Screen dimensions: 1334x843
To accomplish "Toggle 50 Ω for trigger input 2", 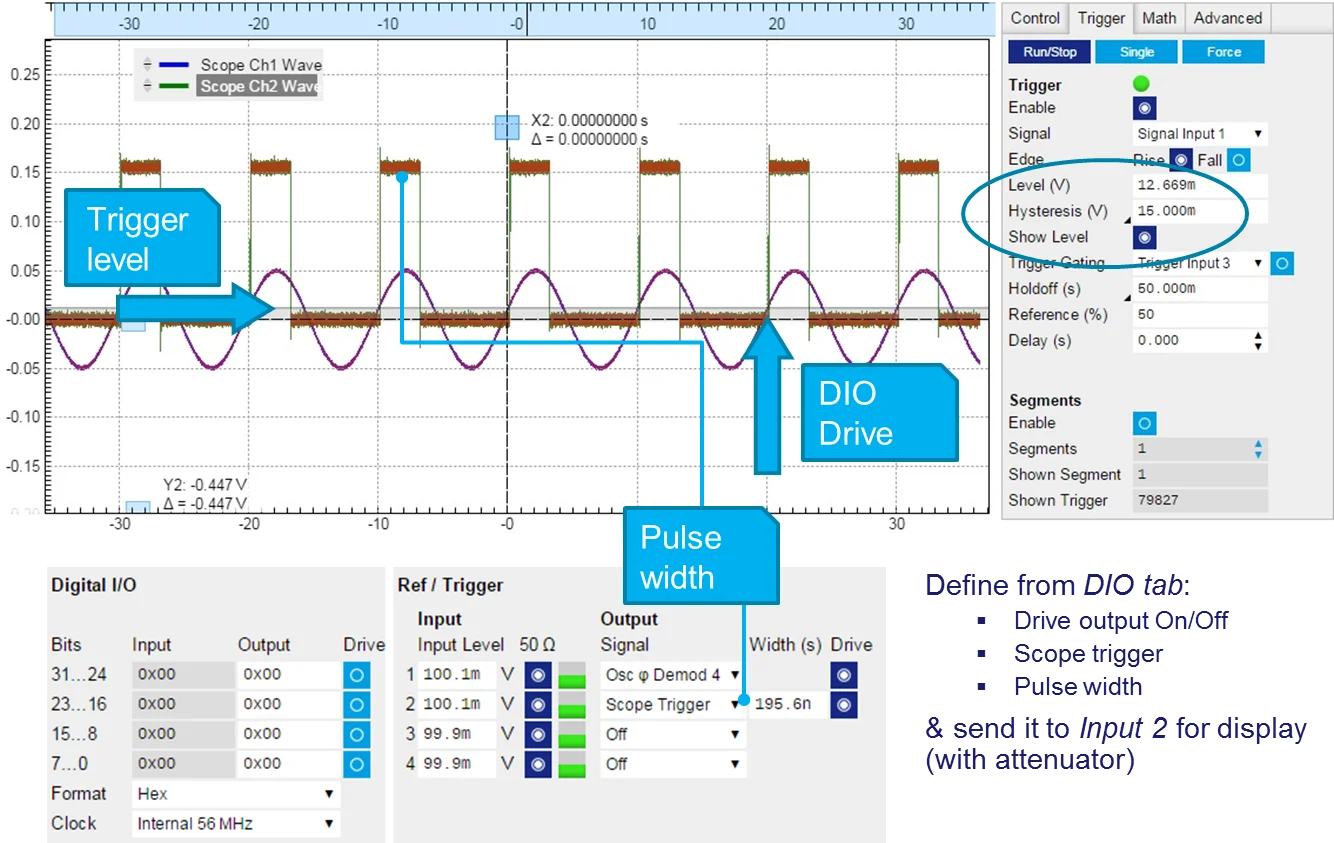I will [538, 705].
